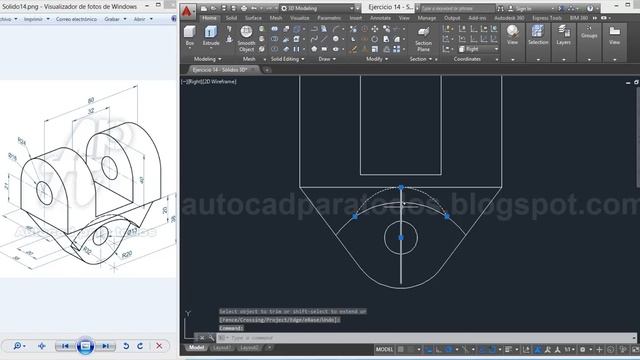640x360 pixels.
Task: Select the Move tool in Modify panel
Action: click(374, 29)
